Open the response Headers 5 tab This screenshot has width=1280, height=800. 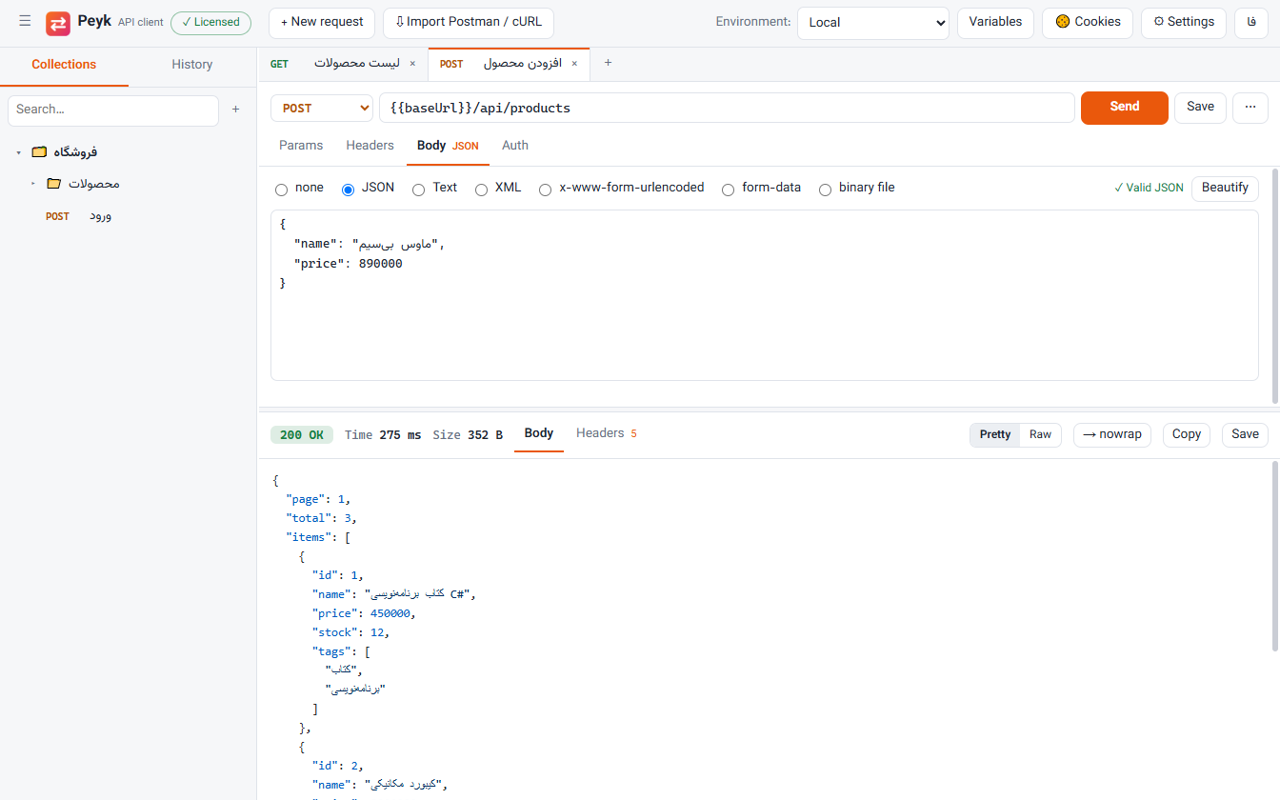click(606, 434)
